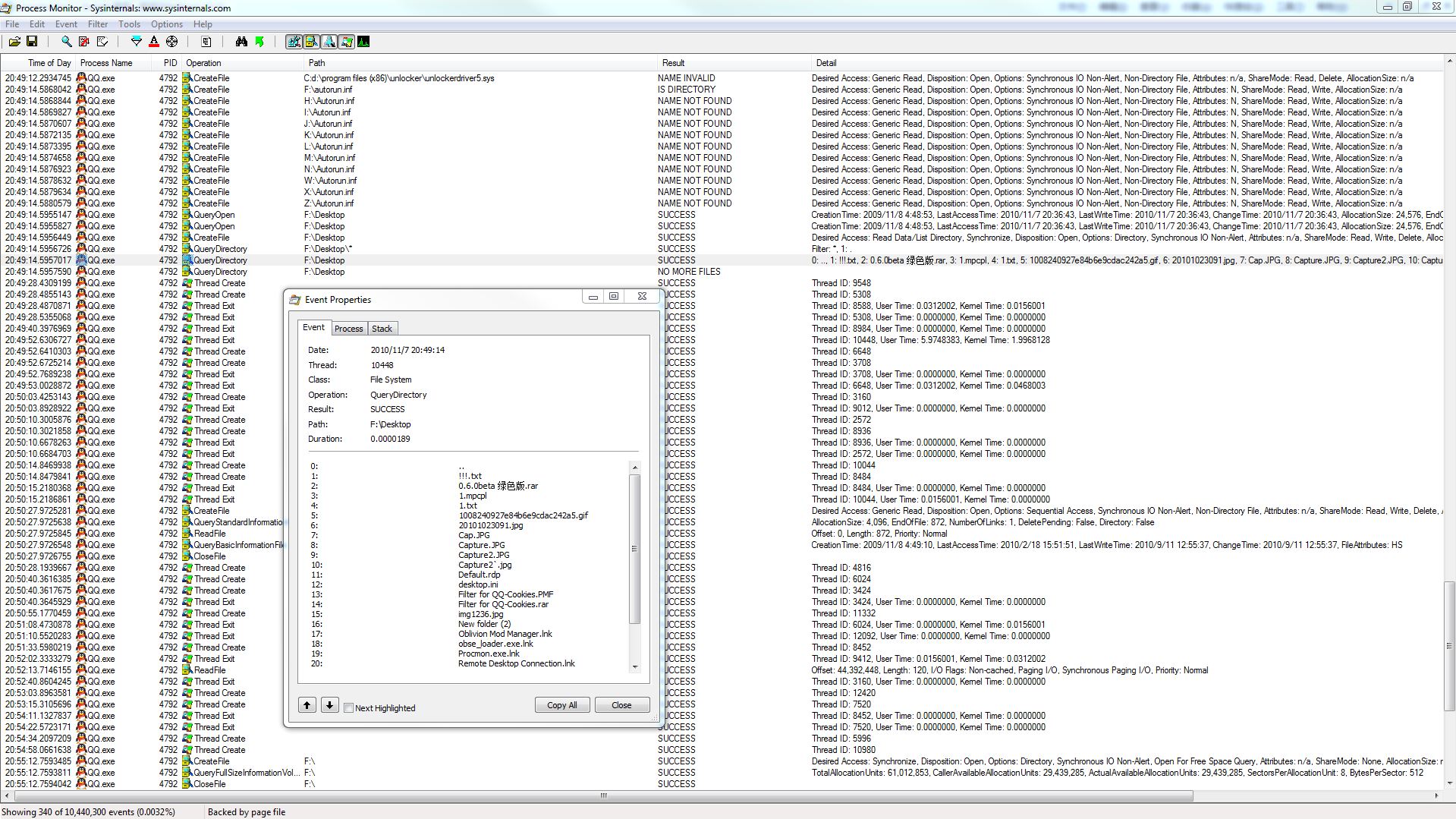Click the 'Showing 340 of 10,440,300 events' status text

coord(88,811)
